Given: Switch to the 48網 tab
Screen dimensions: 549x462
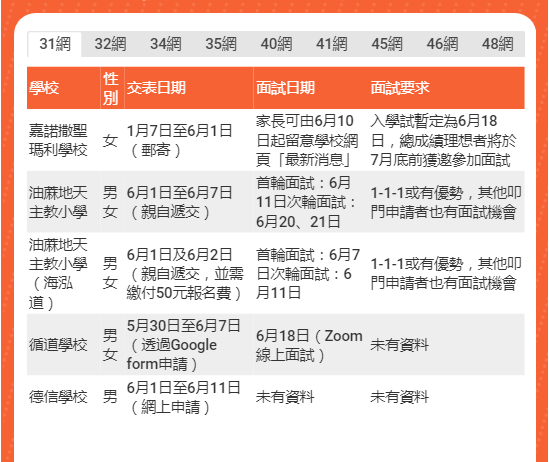Looking at the screenshot, I should (x=498, y=44).
